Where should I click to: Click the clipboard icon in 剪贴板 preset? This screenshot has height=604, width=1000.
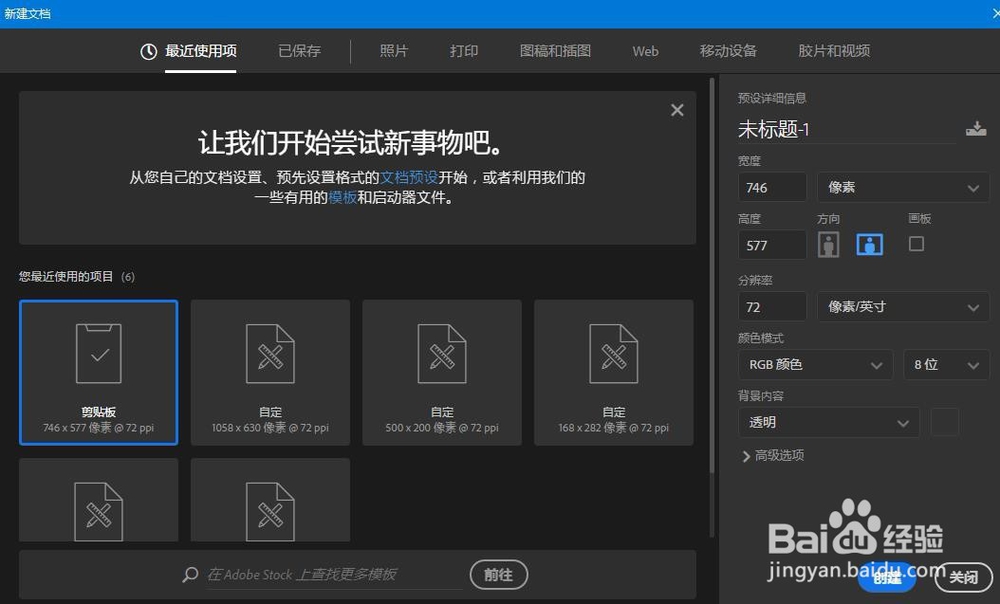click(99, 353)
